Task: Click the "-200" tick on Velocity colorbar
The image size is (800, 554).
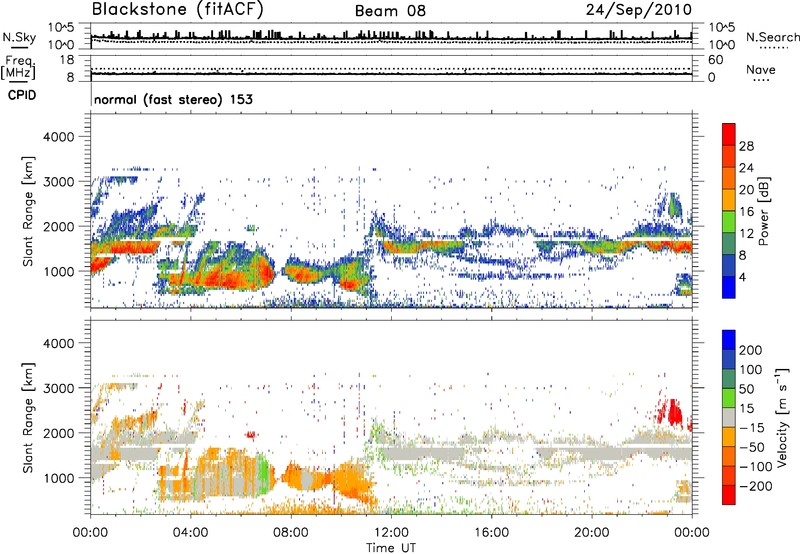Action: 756,486
